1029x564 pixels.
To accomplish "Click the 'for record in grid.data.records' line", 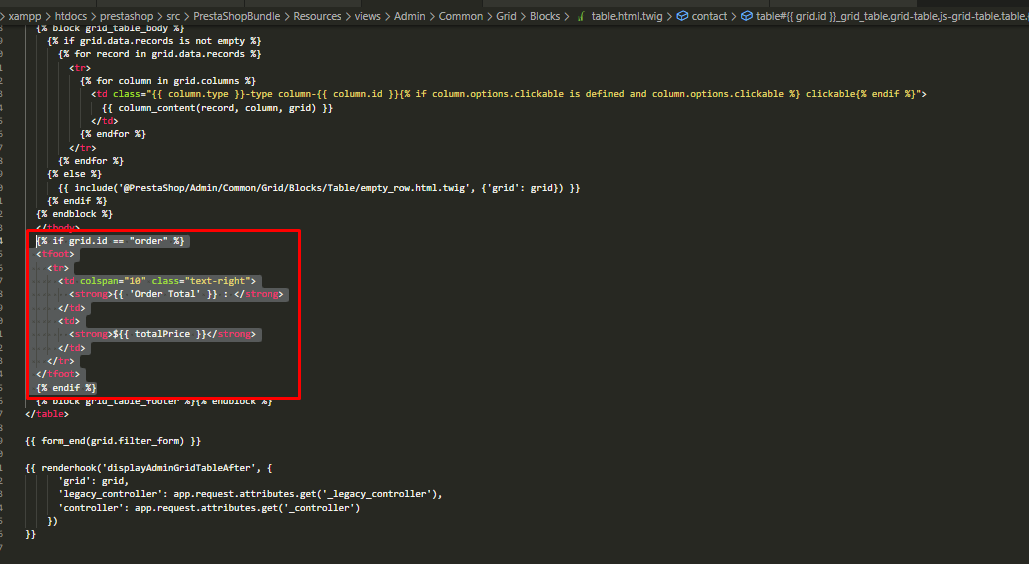I will (159, 54).
